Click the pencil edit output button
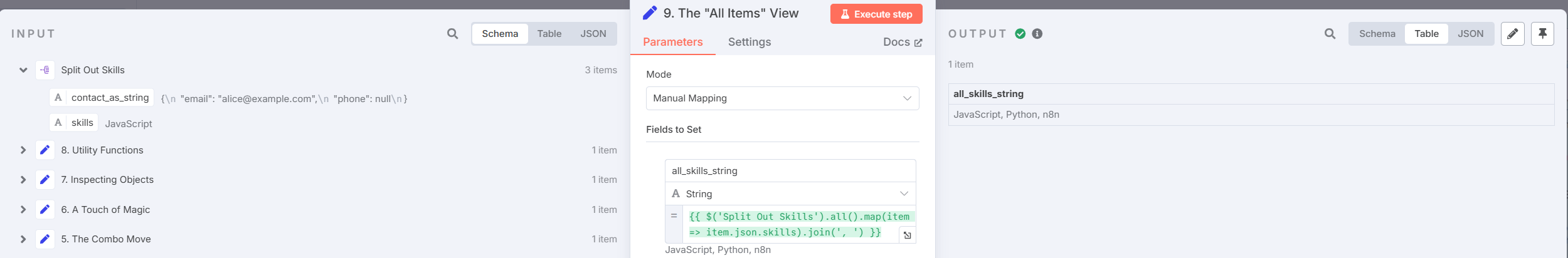The height and width of the screenshot is (258, 1568). pos(1513,34)
